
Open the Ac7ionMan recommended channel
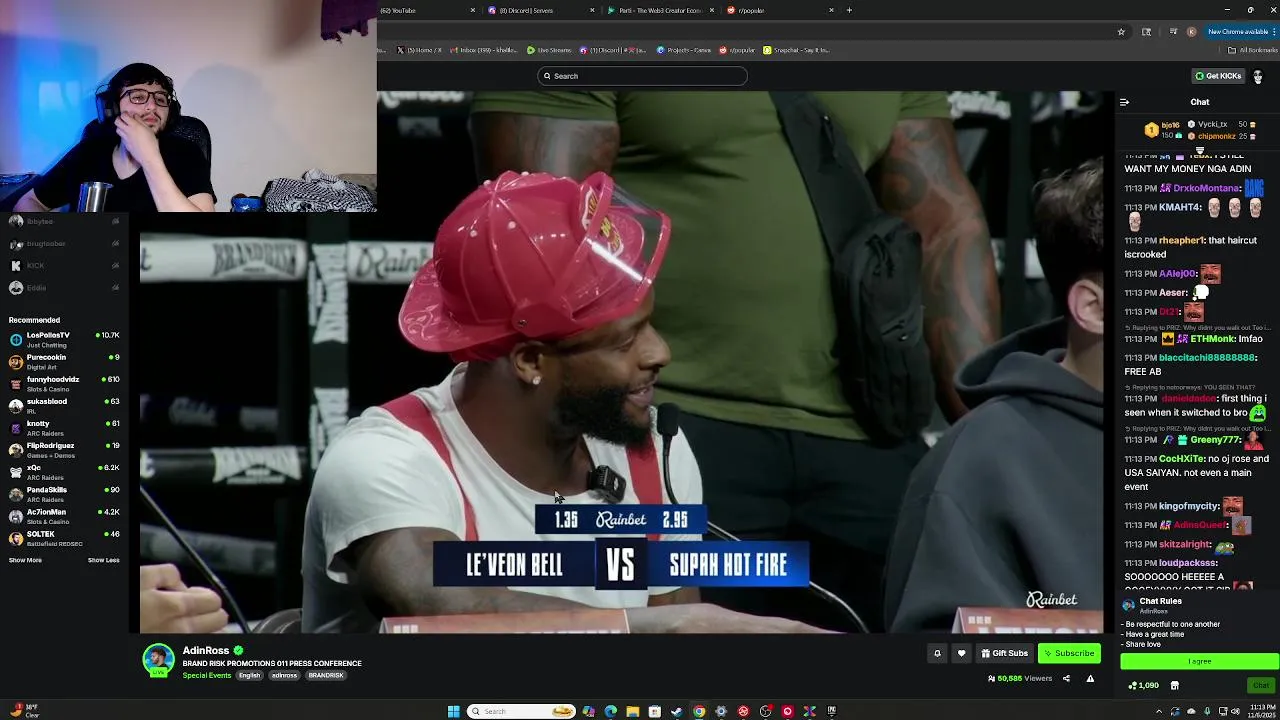(64, 515)
